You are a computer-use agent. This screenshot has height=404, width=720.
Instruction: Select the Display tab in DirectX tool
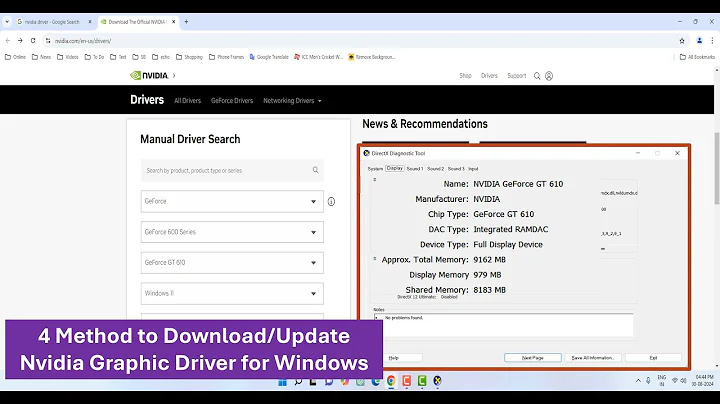[394, 168]
